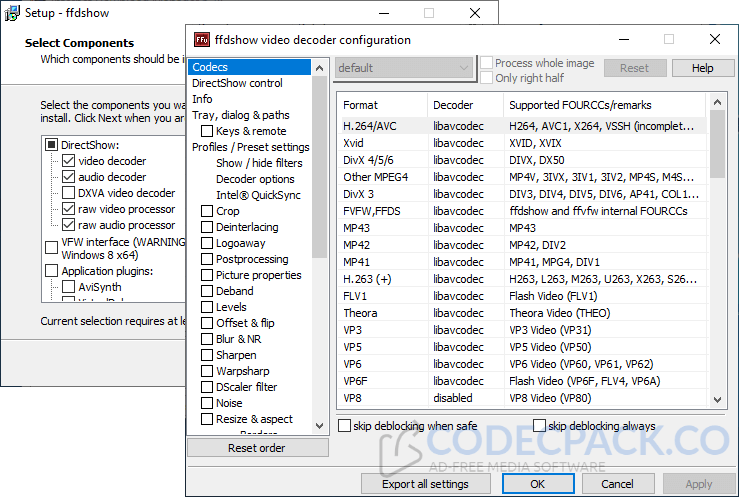Click the Format column header

coord(382,105)
